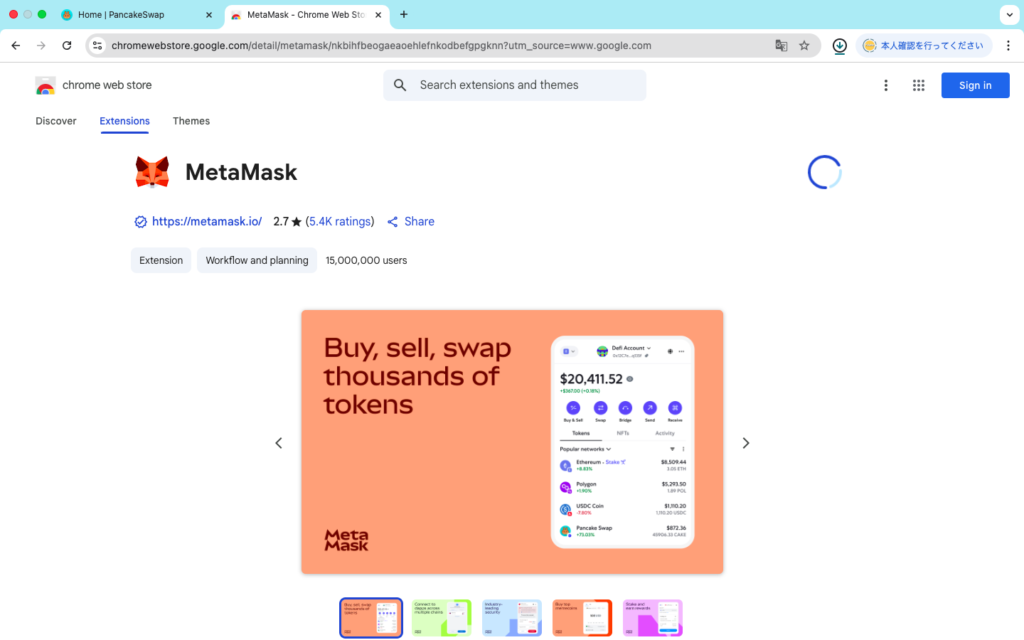Reload the current page
Viewport: 1024px width, 640px height.
point(67,46)
